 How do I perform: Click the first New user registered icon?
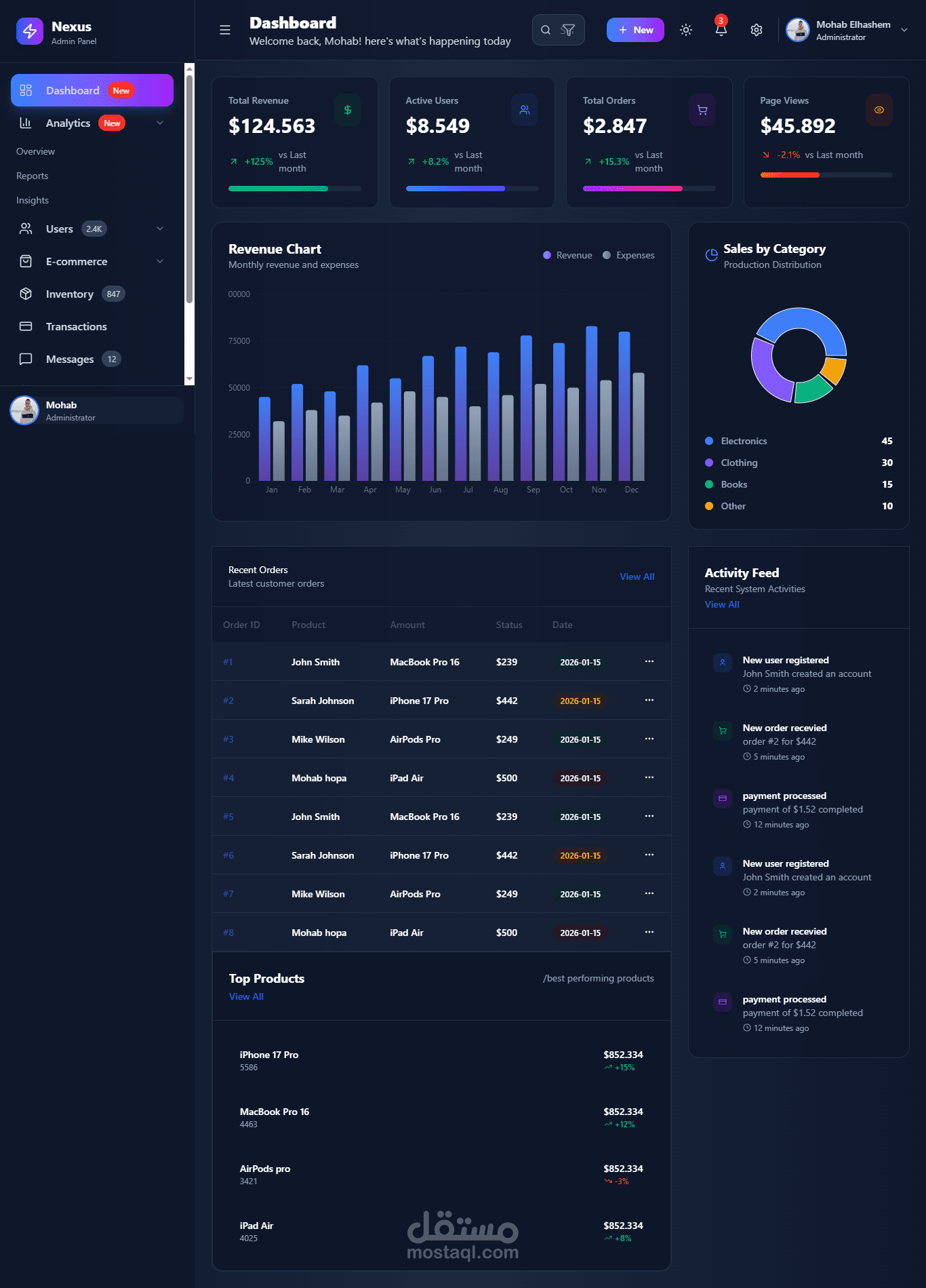coord(723,663)
